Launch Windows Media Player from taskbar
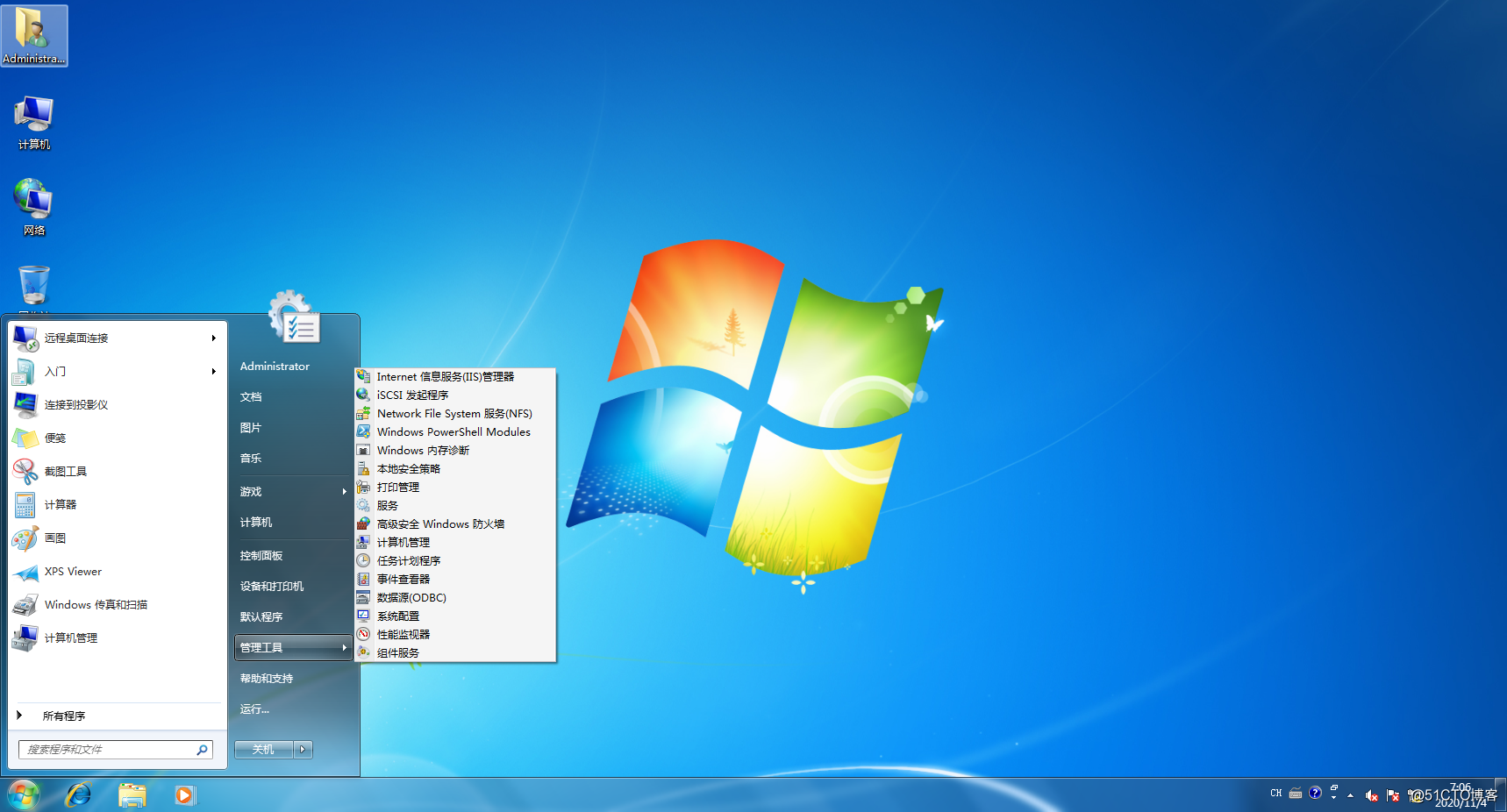The image size is (1507, 812). point(184,795)
